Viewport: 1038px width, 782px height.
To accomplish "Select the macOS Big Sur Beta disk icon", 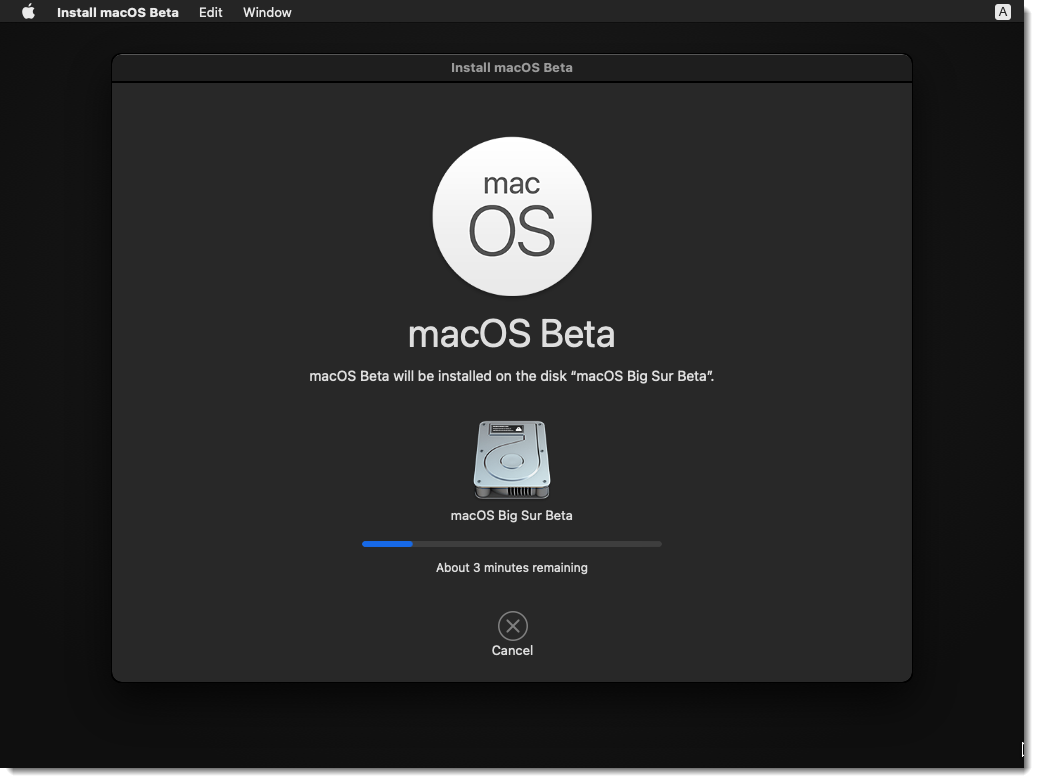I will coord(512,459).
